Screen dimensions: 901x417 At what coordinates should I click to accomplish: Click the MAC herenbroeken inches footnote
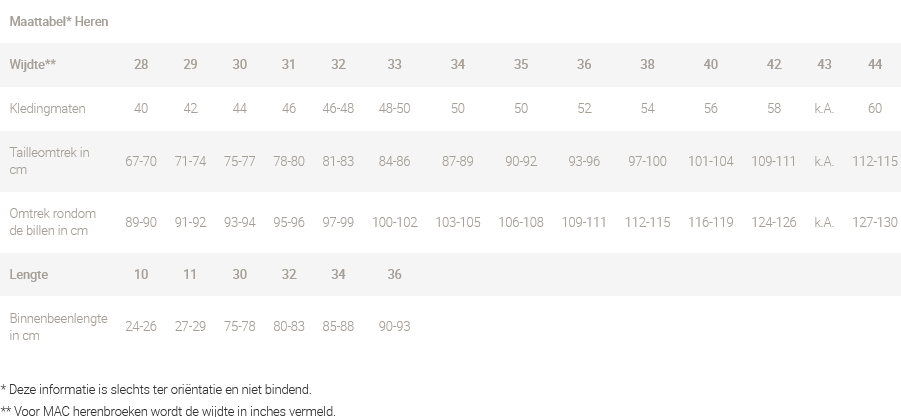point(169,410)
